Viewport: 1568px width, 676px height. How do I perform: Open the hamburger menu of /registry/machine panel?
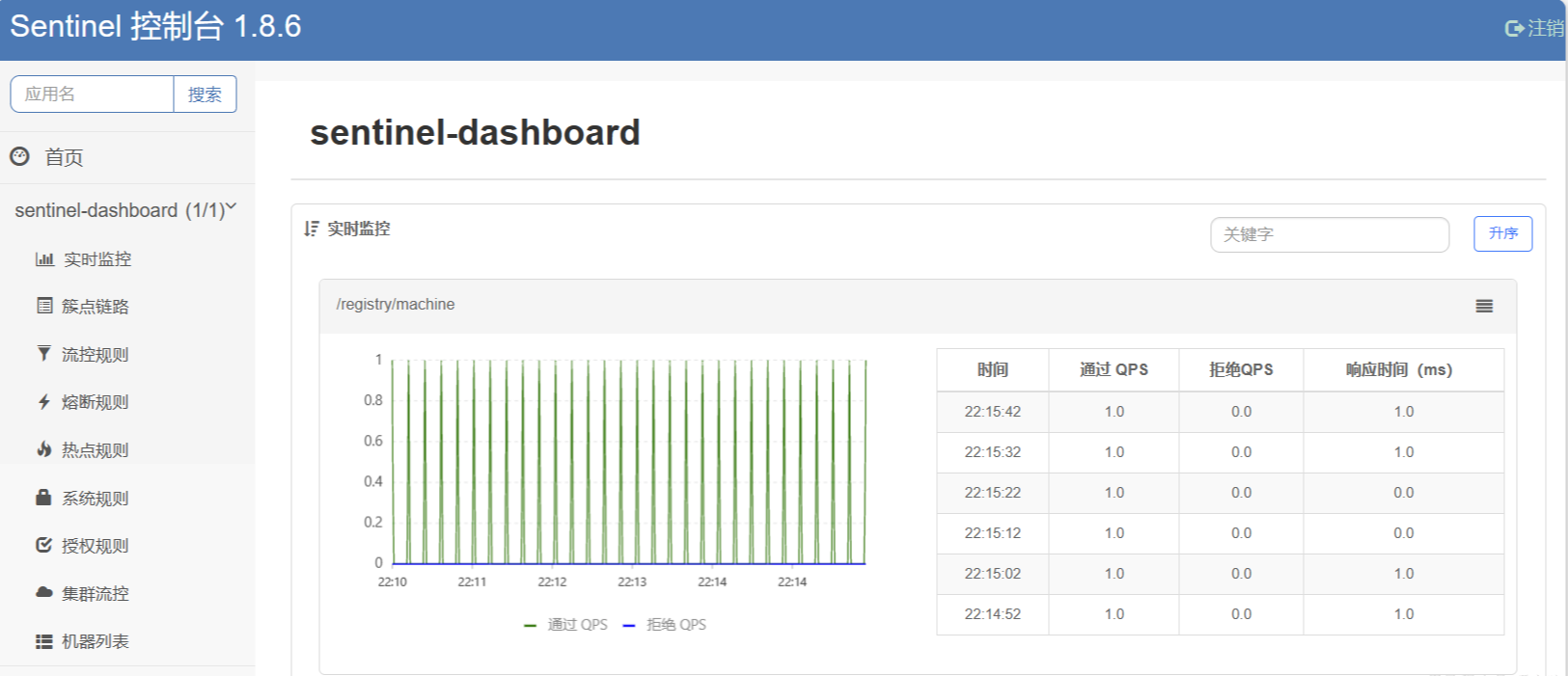click(x=1484, y=306)
